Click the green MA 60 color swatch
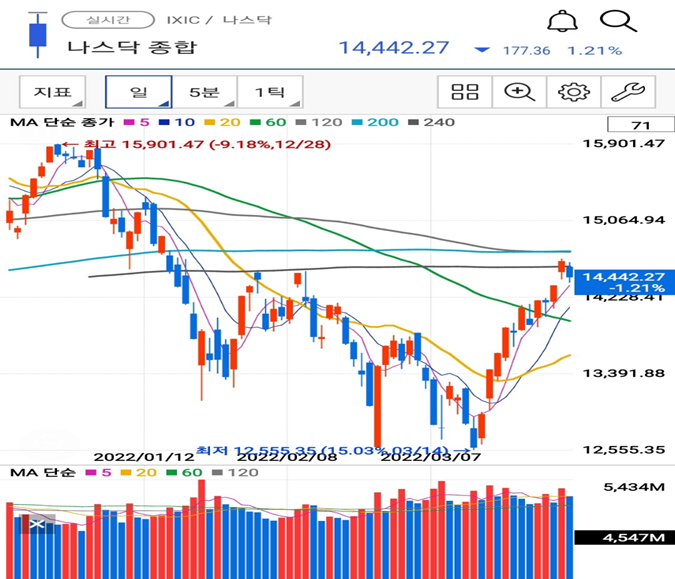Image resolution: width=675 pixels, height=579 pixels. point(255,122)
